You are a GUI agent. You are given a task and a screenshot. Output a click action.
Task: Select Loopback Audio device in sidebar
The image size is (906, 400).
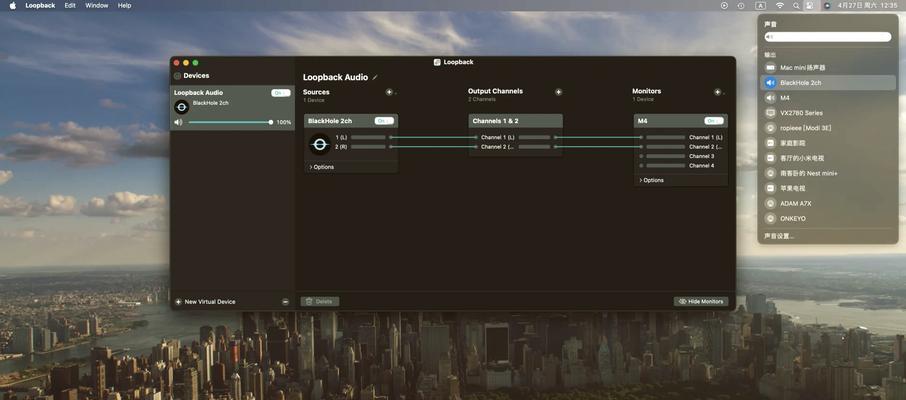[232, 108]
